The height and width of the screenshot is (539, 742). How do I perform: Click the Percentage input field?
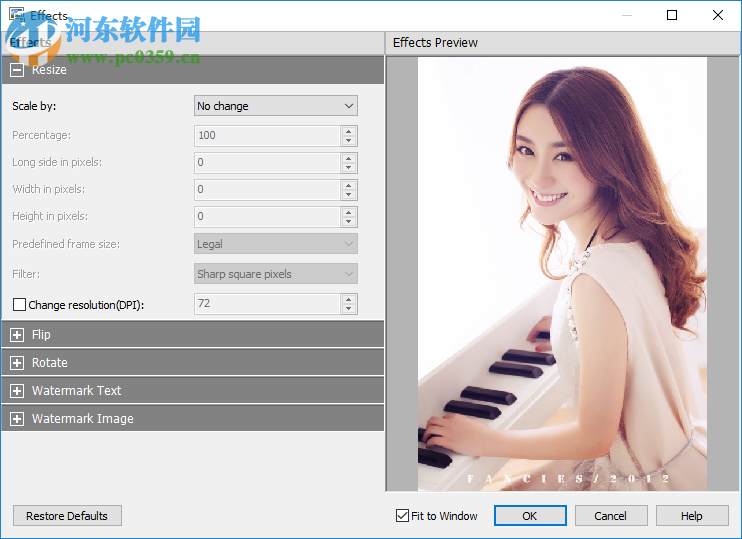point(267,135)
